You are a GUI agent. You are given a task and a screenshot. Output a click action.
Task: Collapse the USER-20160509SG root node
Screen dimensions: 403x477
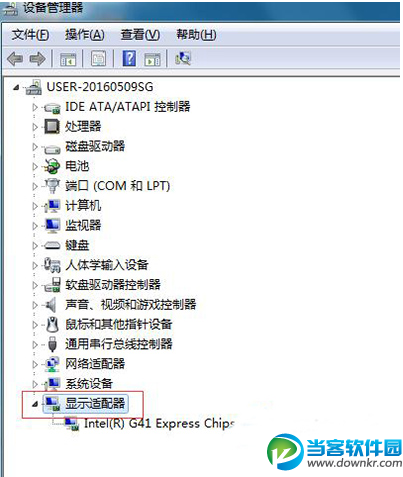(16, 88)
